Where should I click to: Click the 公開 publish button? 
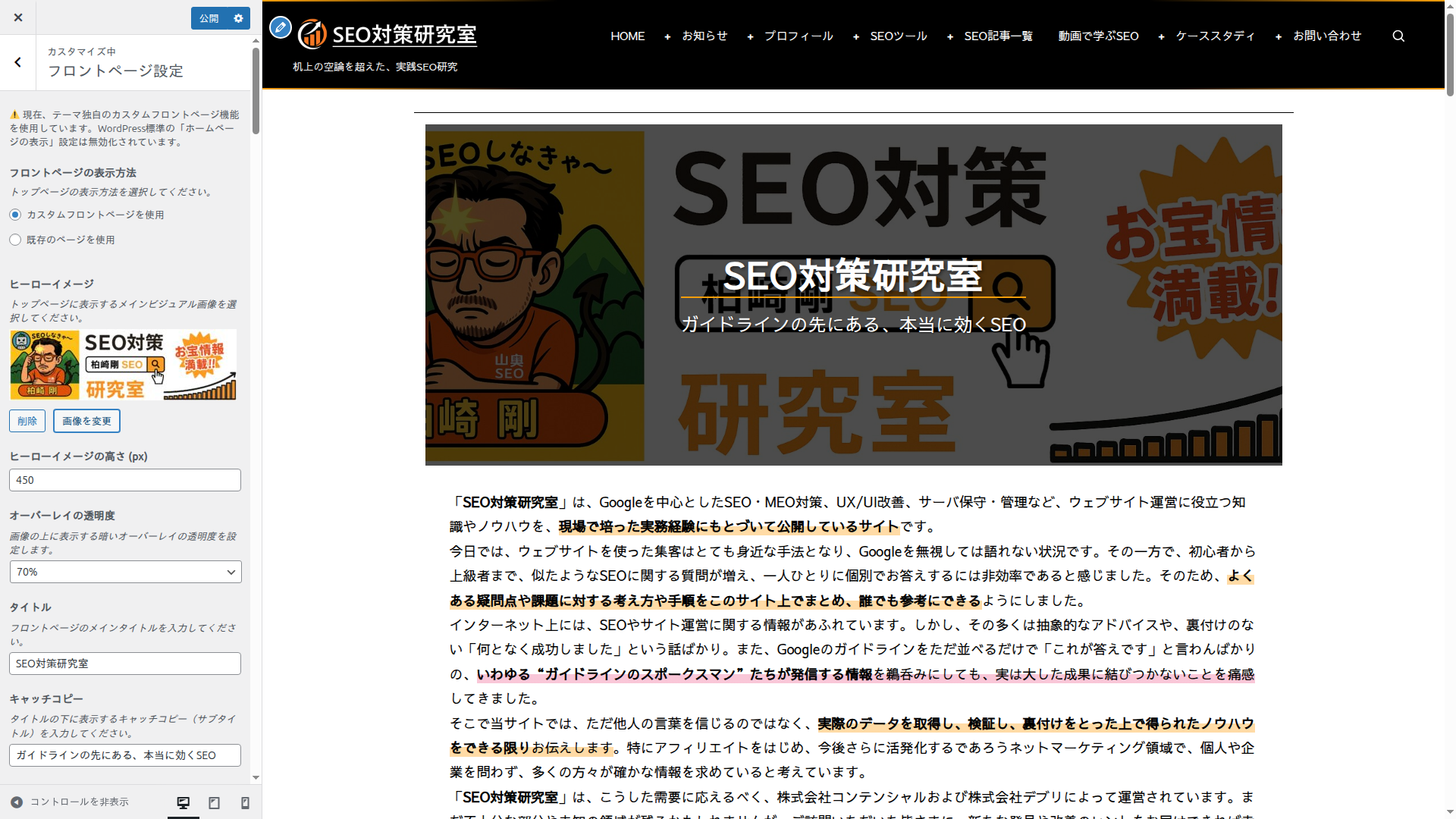click(x=209, y=18)
